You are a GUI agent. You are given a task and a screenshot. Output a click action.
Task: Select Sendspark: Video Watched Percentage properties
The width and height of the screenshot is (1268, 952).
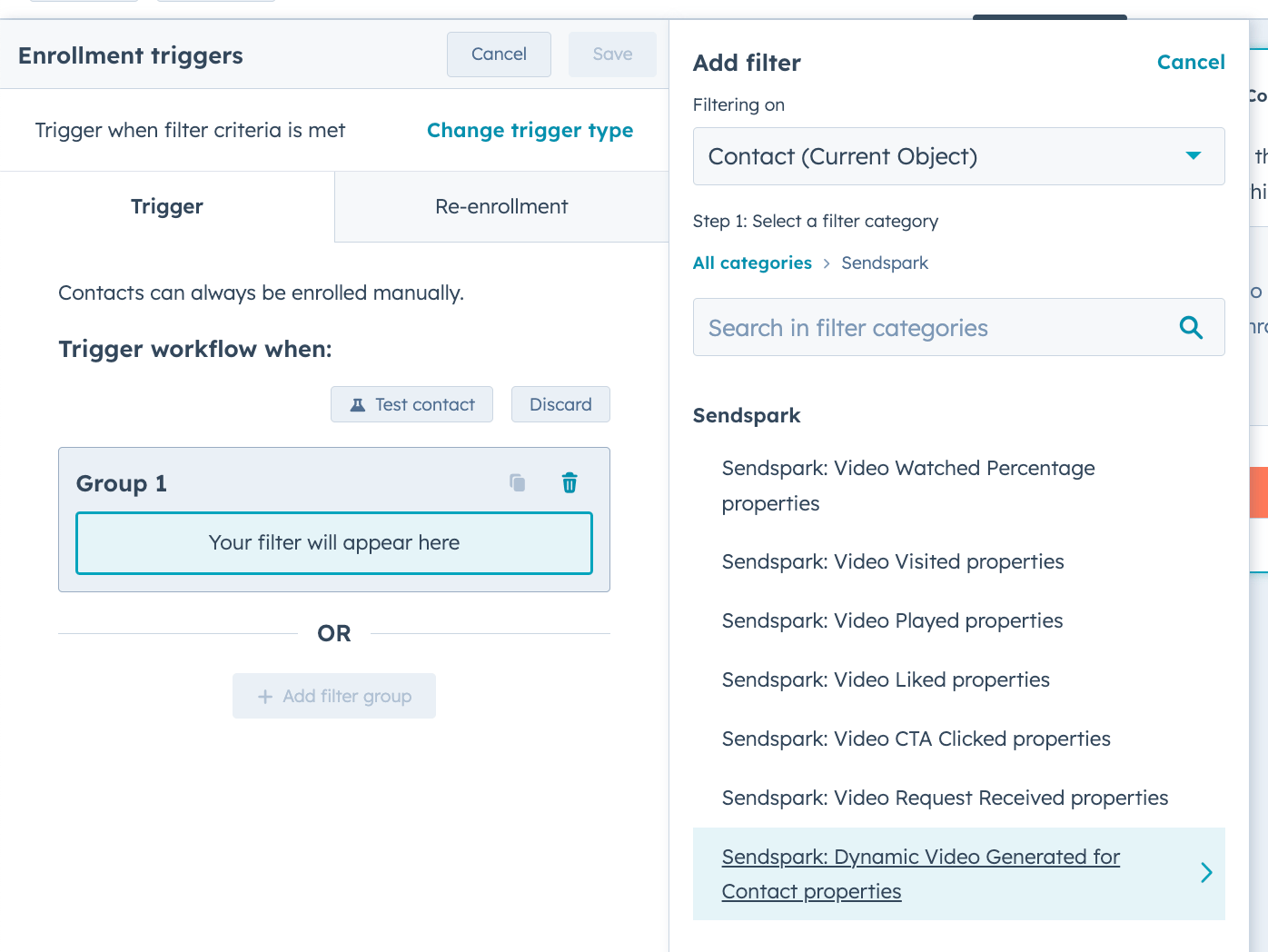[x=958, y=486]
